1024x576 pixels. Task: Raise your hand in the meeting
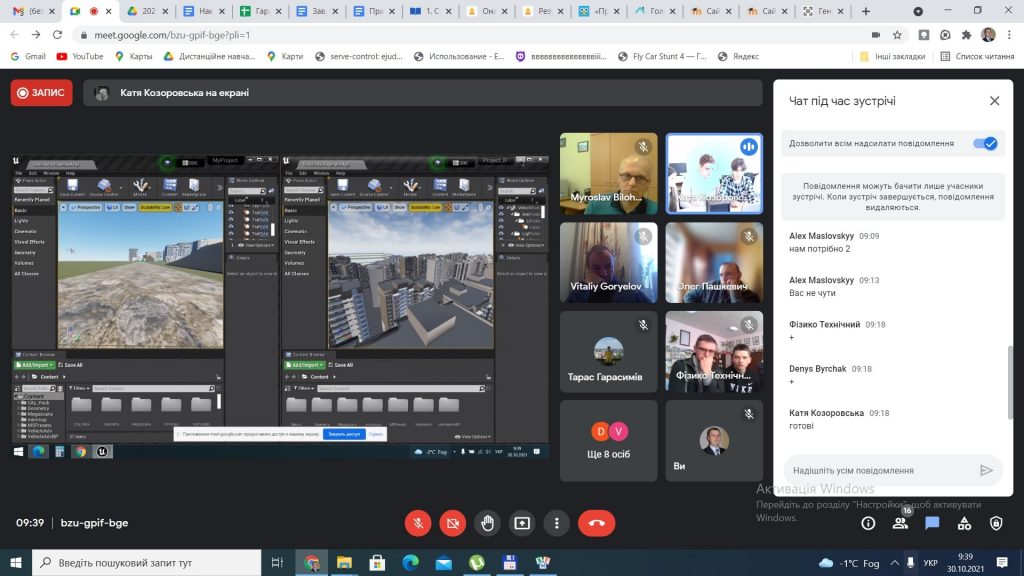(487, 523)
